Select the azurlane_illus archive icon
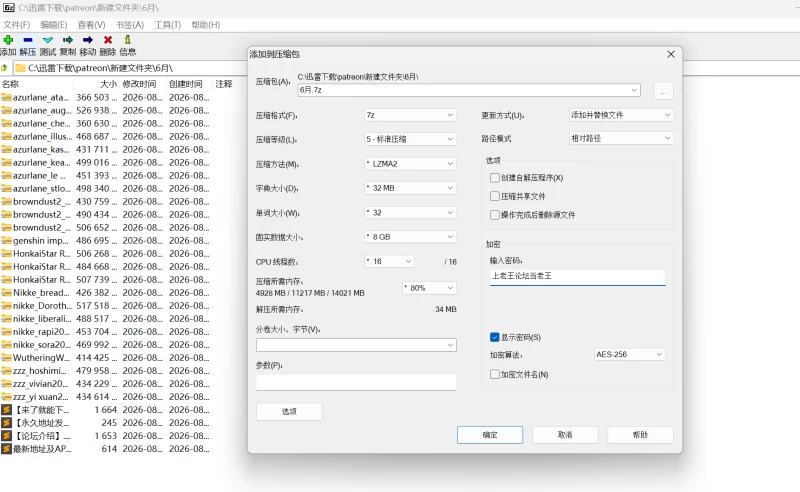The image size is (800, 492). (x=6, y=136)
